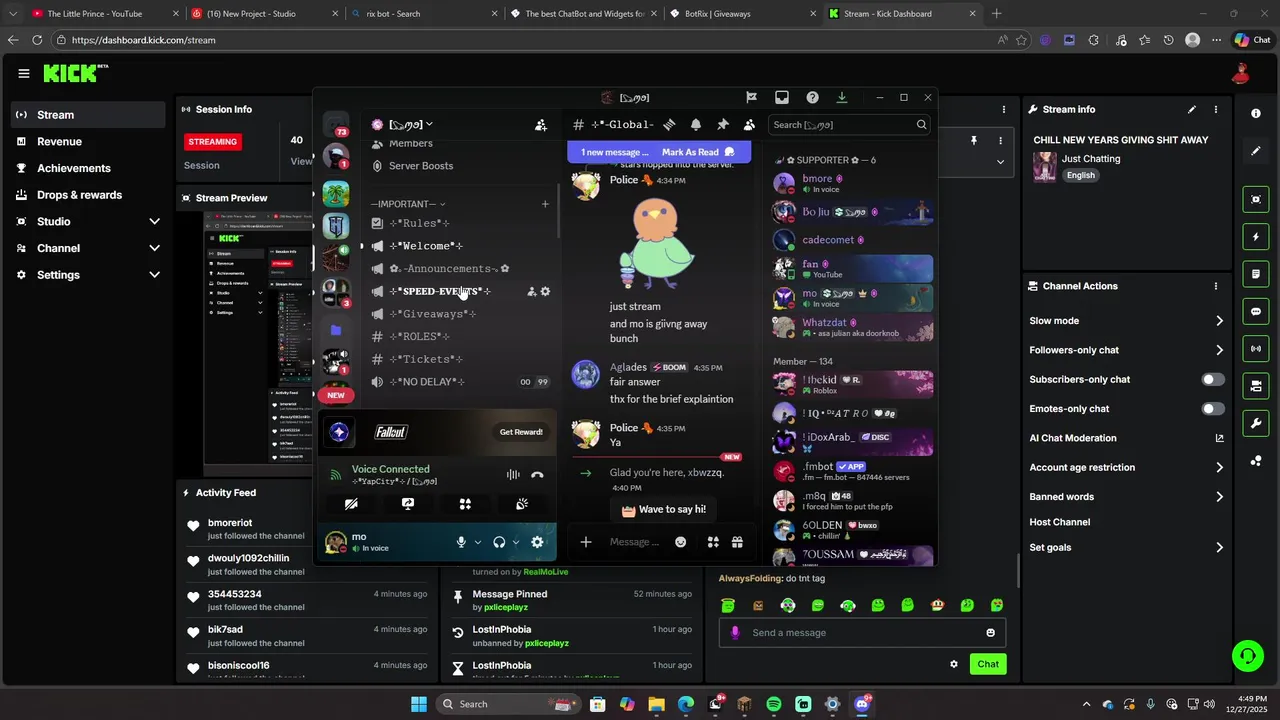Click Wave to say hi button
Viewport: 1280px width, 720px height.
(664, 509)
